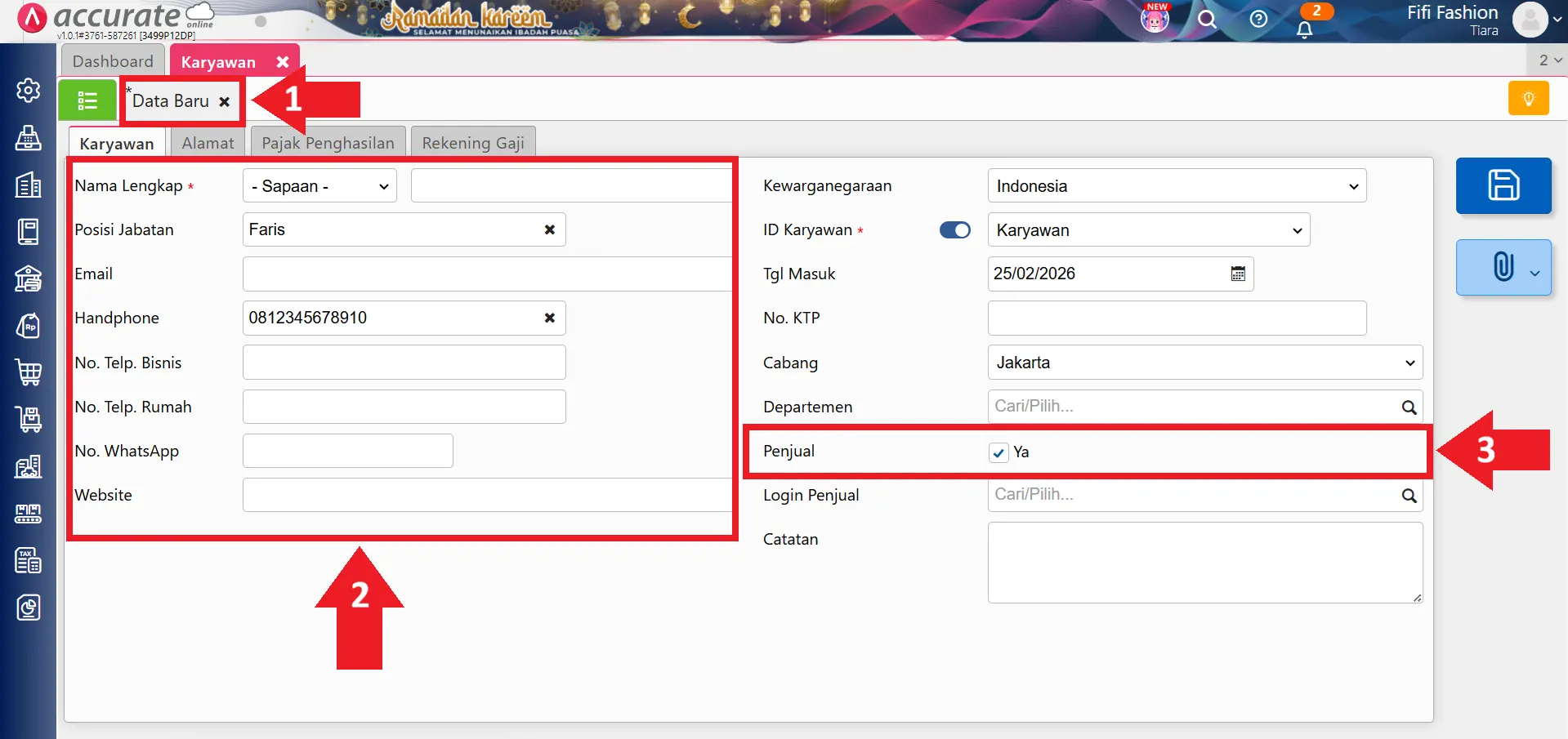Click the blue save disk icon

coord(1503,185)
